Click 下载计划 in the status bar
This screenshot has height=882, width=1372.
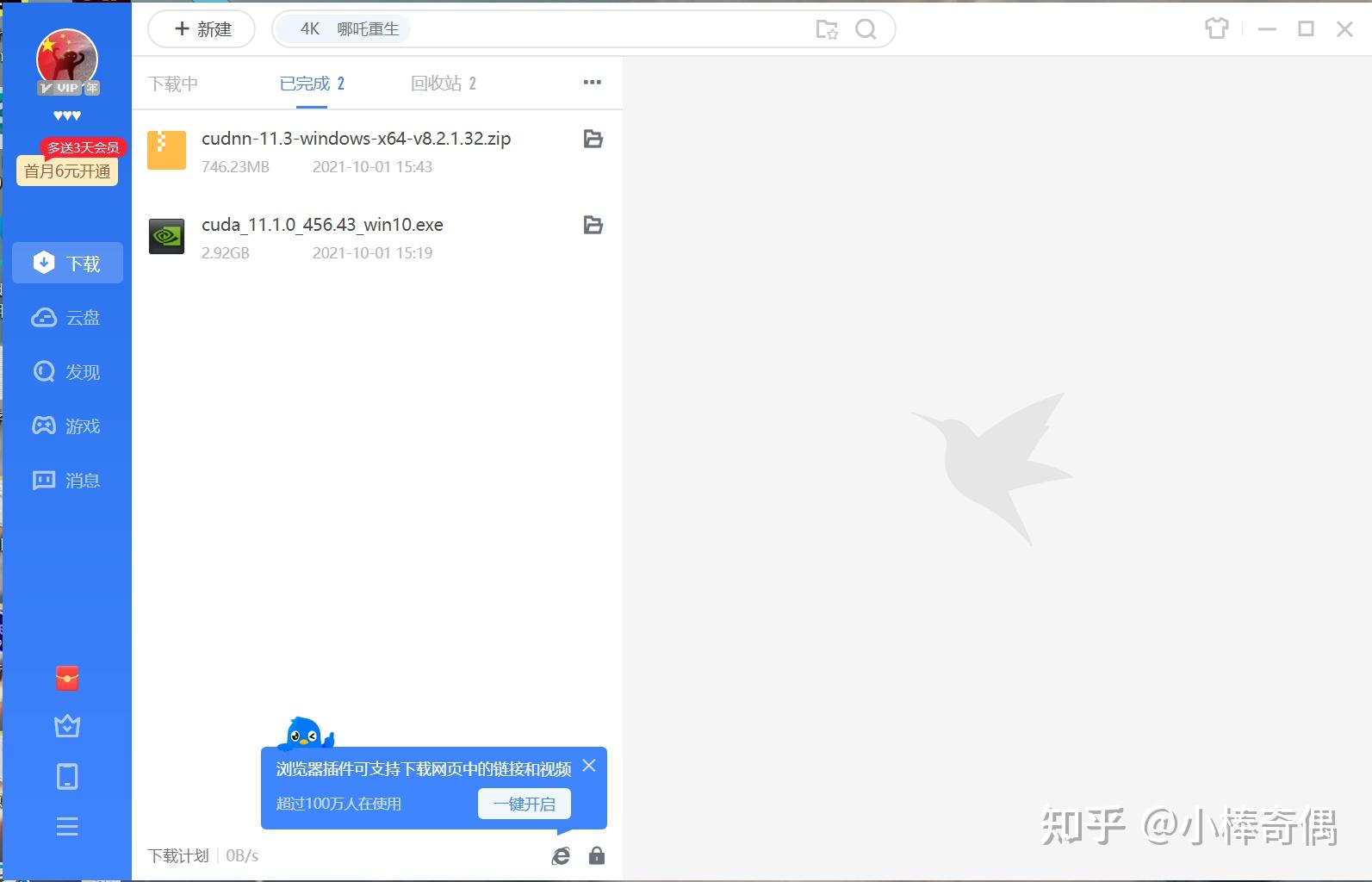tap(178, 856)
